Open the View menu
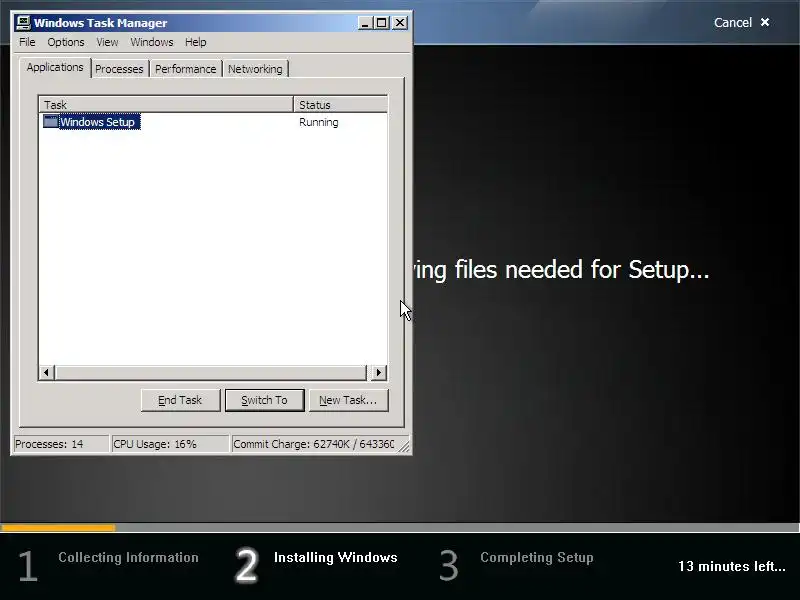The height and width of the screenshot is (600, 800). [107, 42]
